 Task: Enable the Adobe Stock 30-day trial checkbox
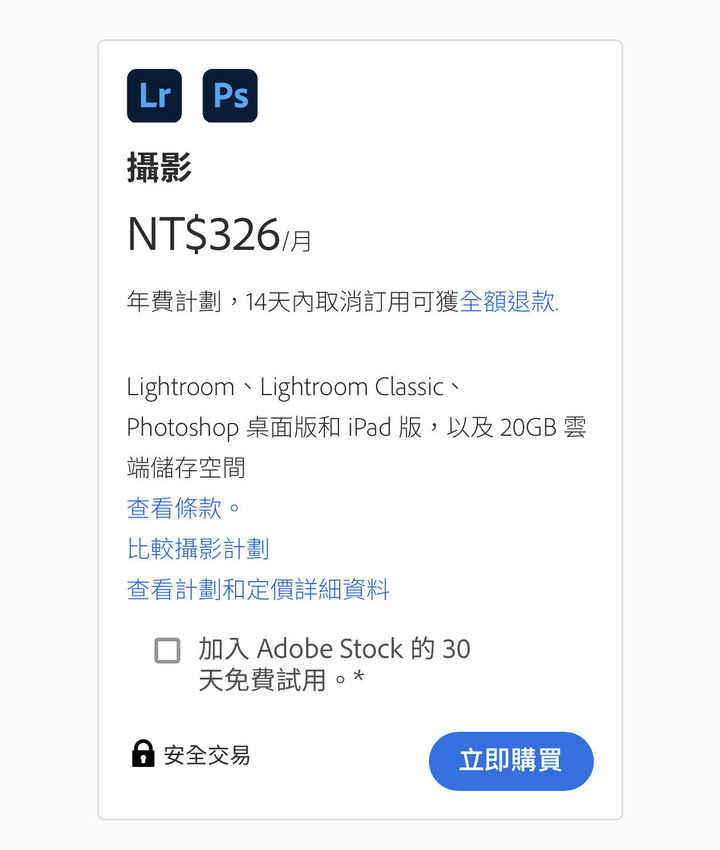coord(168,651)
